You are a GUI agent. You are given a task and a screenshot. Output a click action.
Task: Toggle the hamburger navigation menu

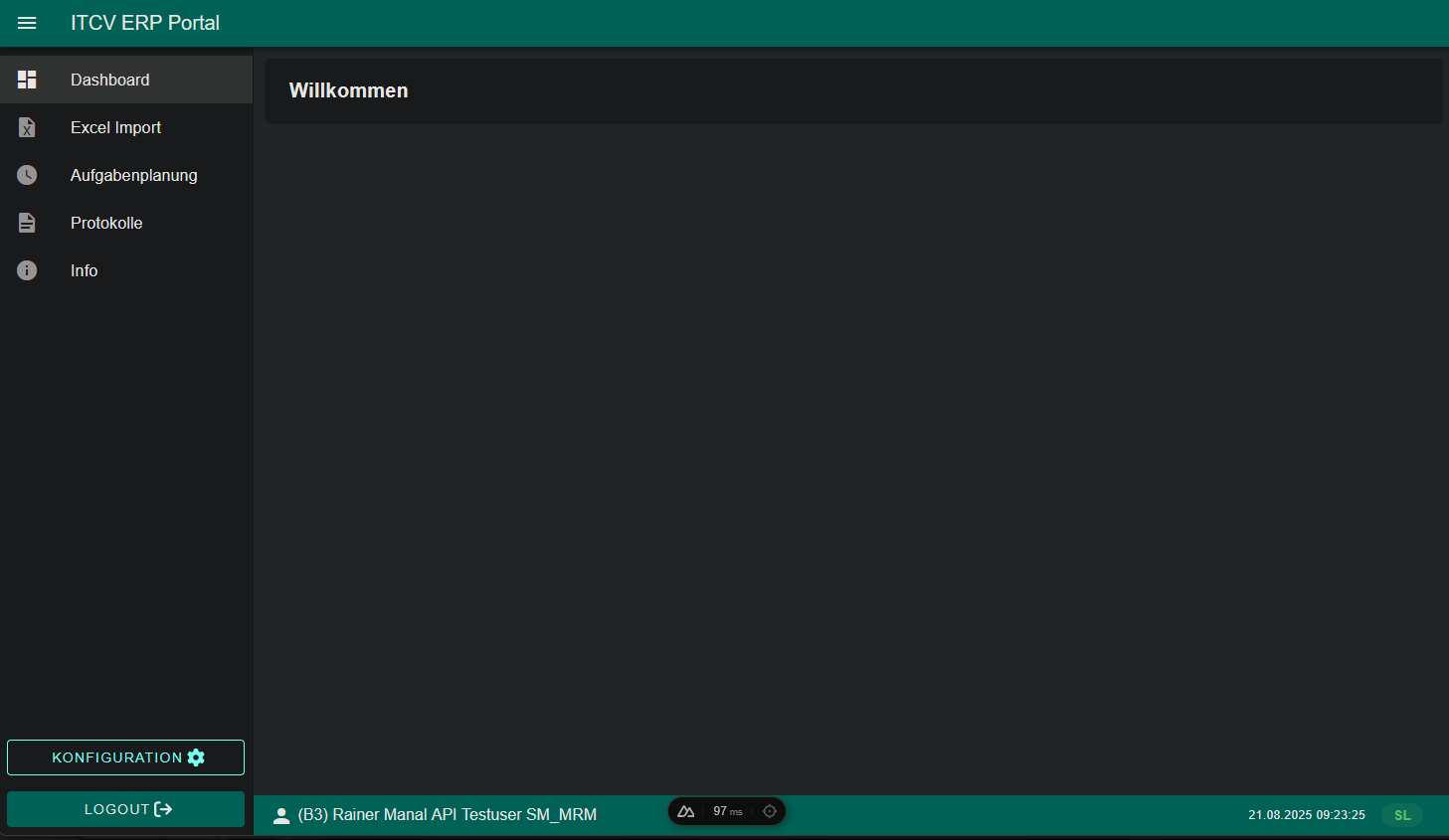click(x=27, y=23)
